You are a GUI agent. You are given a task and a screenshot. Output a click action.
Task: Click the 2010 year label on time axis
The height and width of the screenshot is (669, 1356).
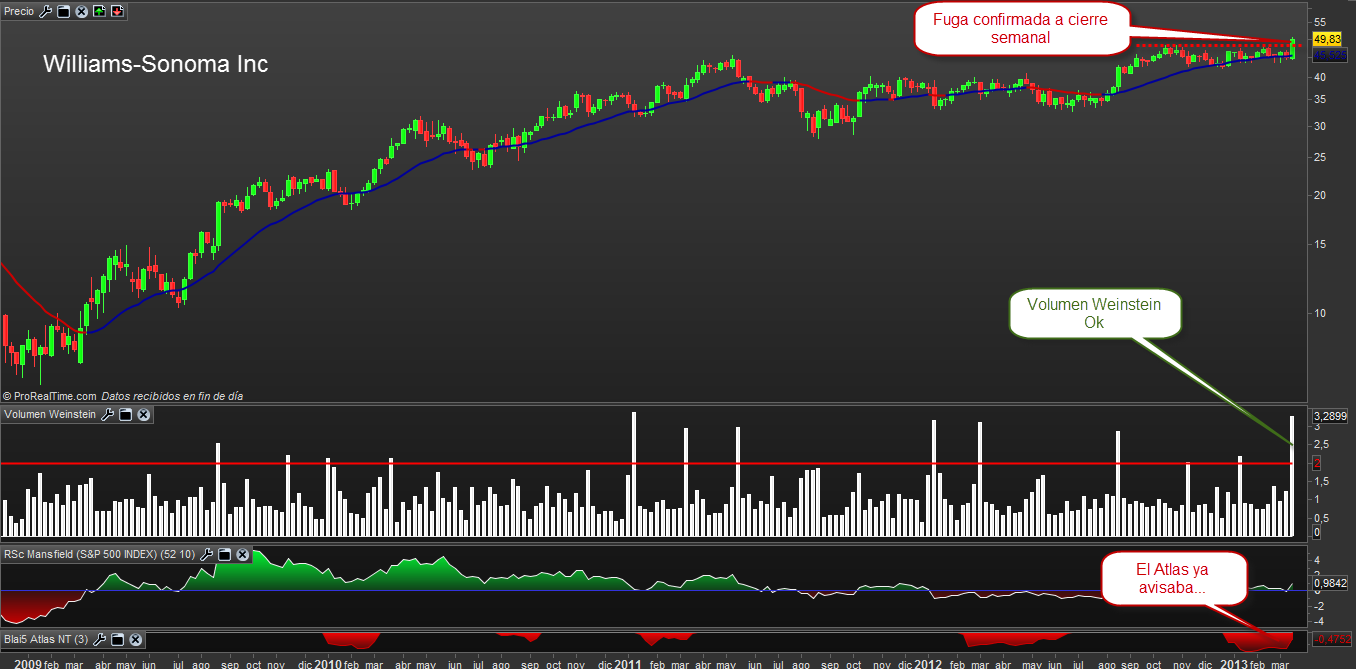(328, 663)
